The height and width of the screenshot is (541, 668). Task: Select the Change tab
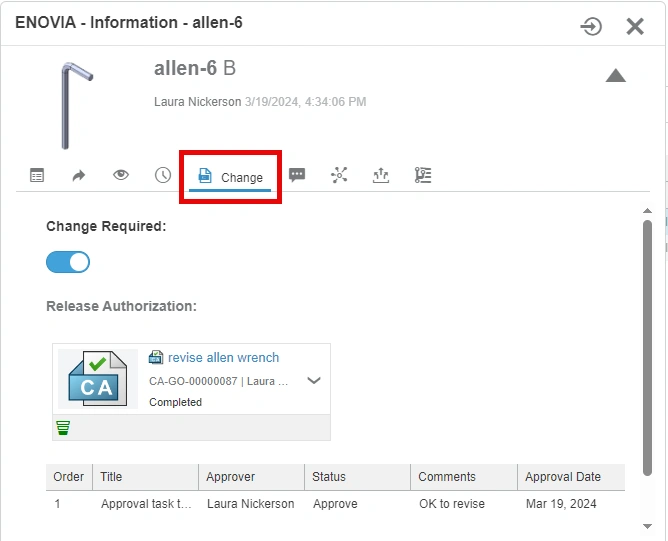(x=231, y=177)
